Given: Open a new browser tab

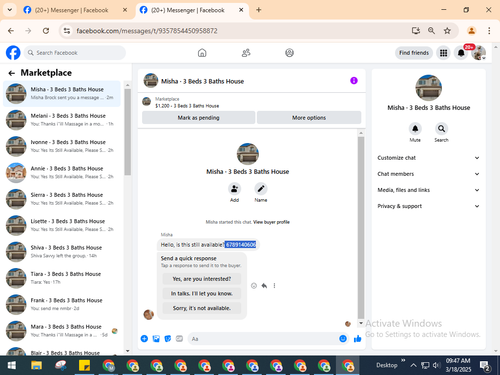Looking at the screenshot, I should point(259,10).
